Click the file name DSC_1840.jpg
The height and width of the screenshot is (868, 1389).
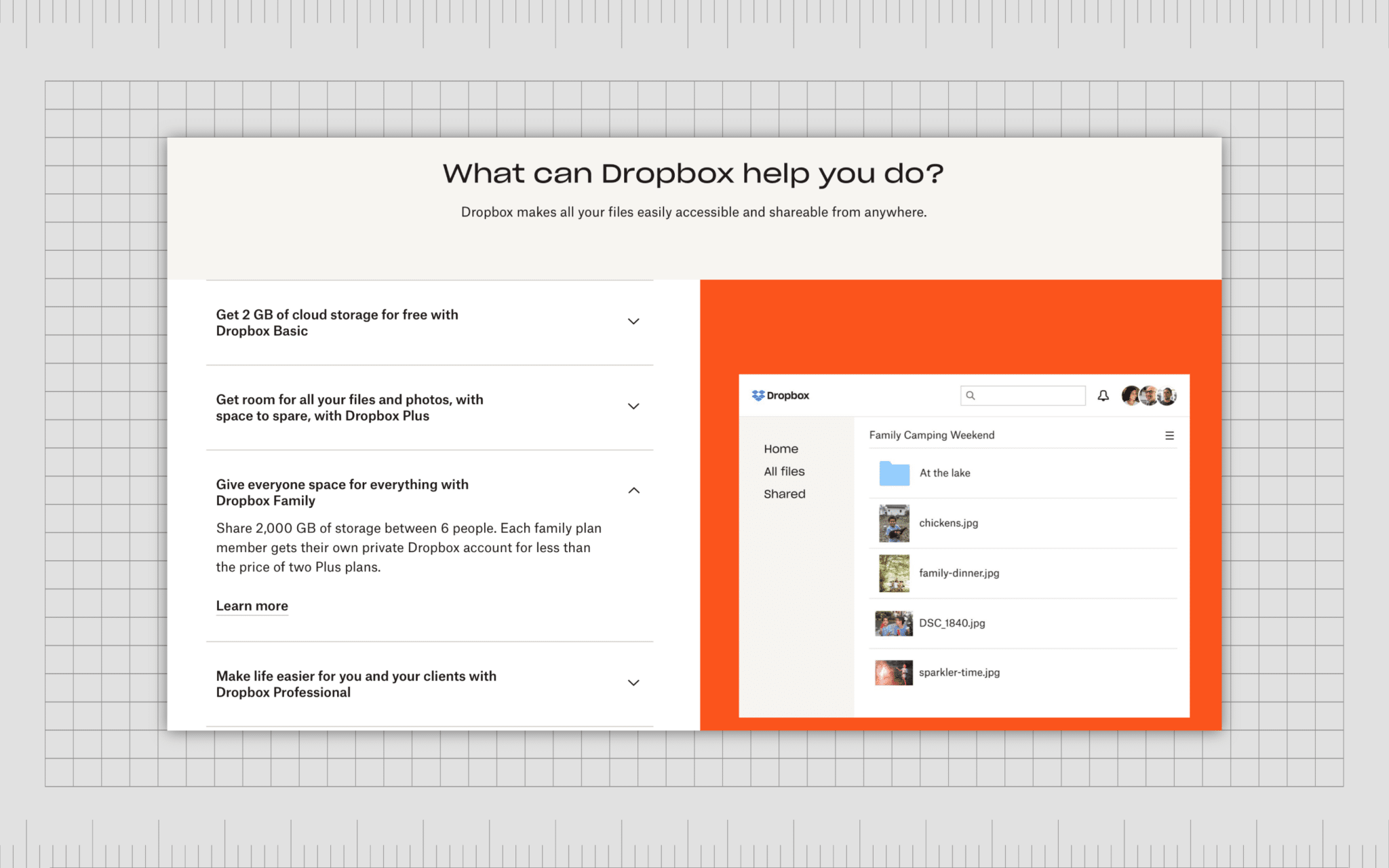(952, 623)
